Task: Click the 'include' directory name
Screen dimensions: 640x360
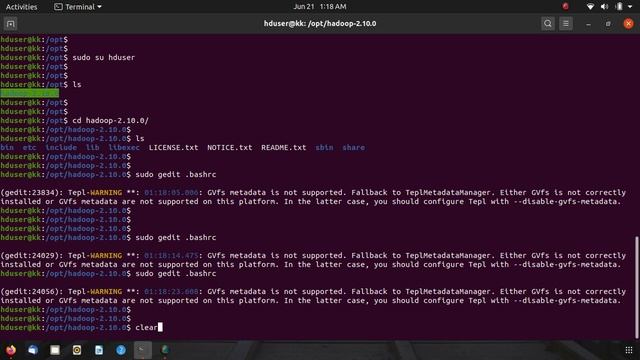Action: point(61,147)
